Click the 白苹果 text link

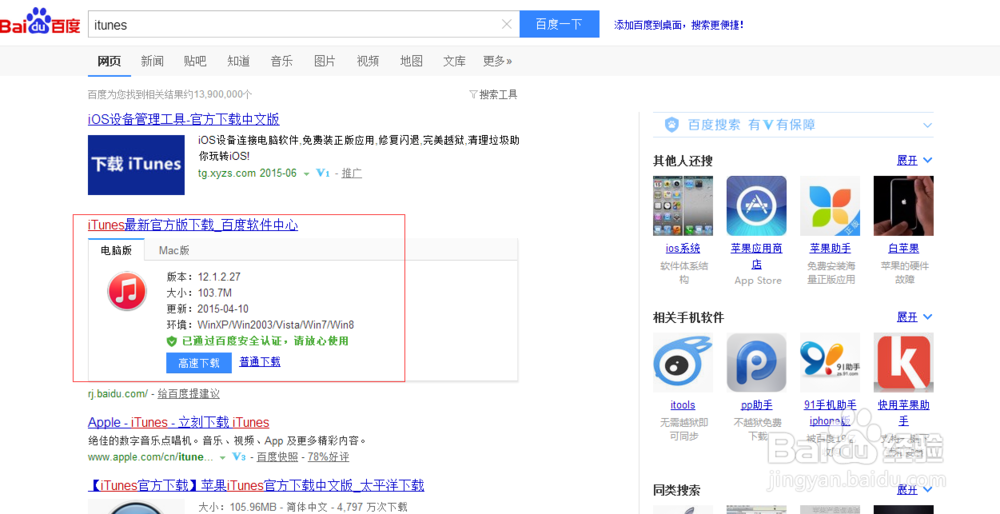pos(903,248)
